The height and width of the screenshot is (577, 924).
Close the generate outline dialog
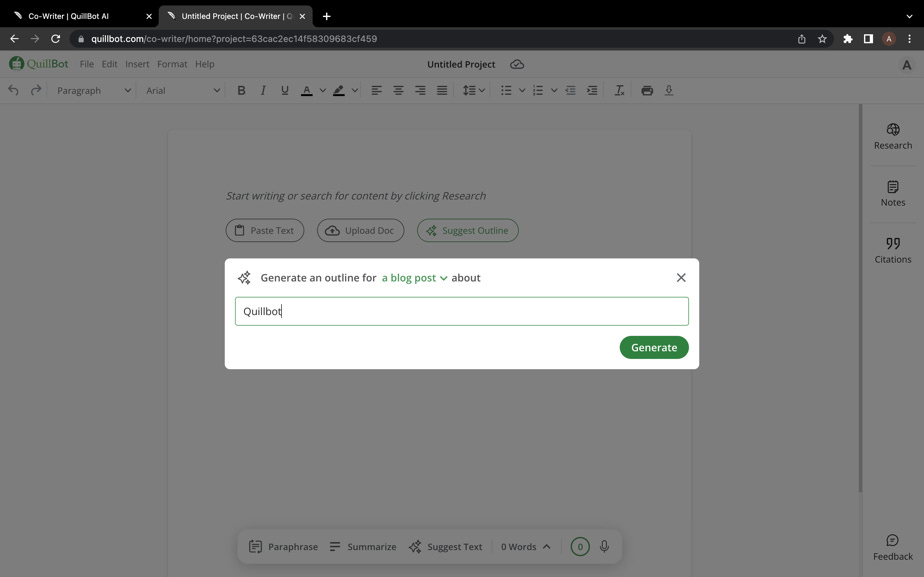coord(681,278)
